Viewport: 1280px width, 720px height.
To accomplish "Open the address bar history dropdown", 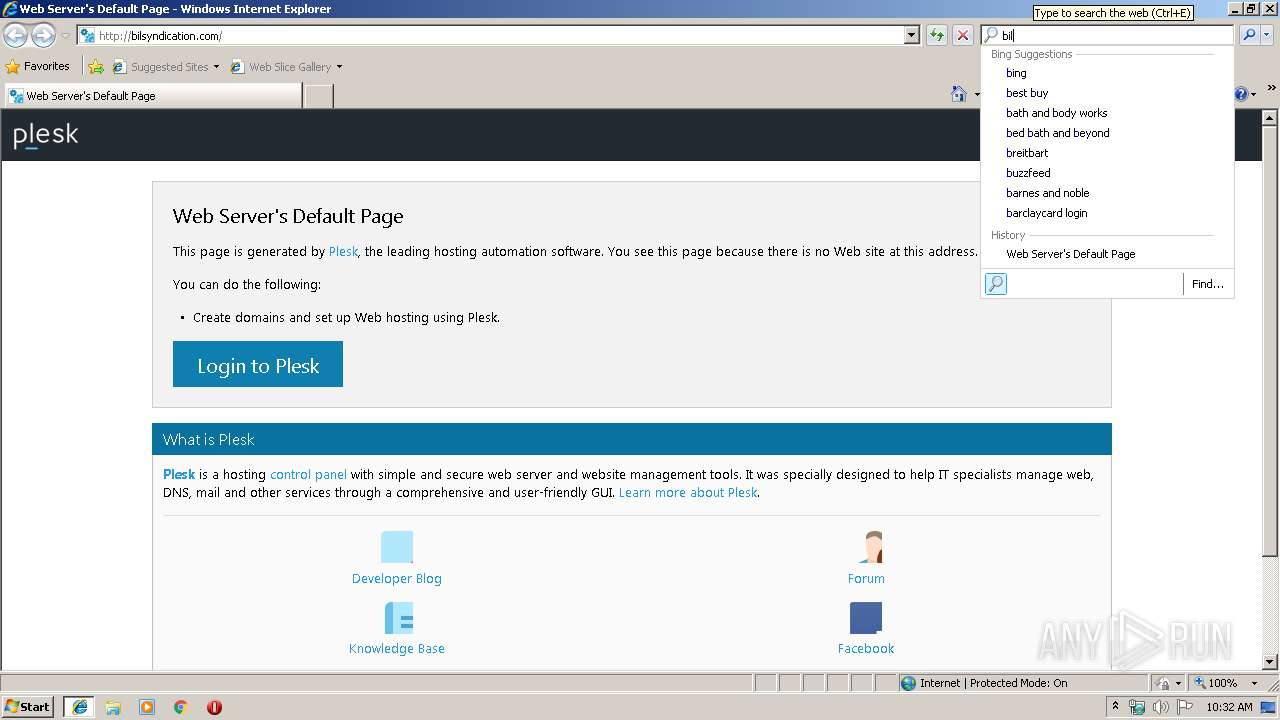I will click(912, 36).
